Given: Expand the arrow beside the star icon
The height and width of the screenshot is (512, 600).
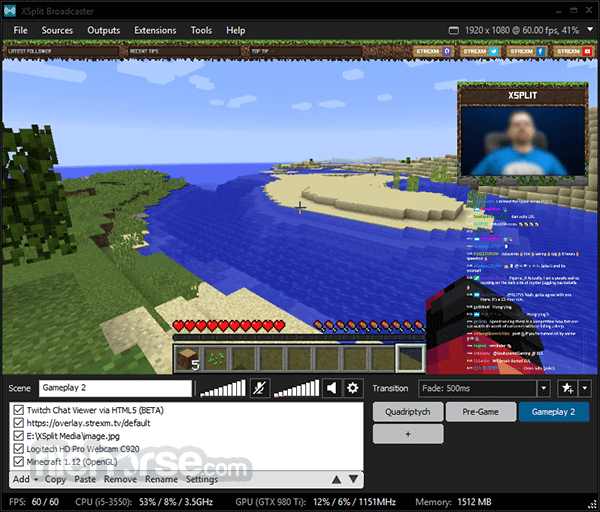Looking at the screenshot, I should point(585,388).
